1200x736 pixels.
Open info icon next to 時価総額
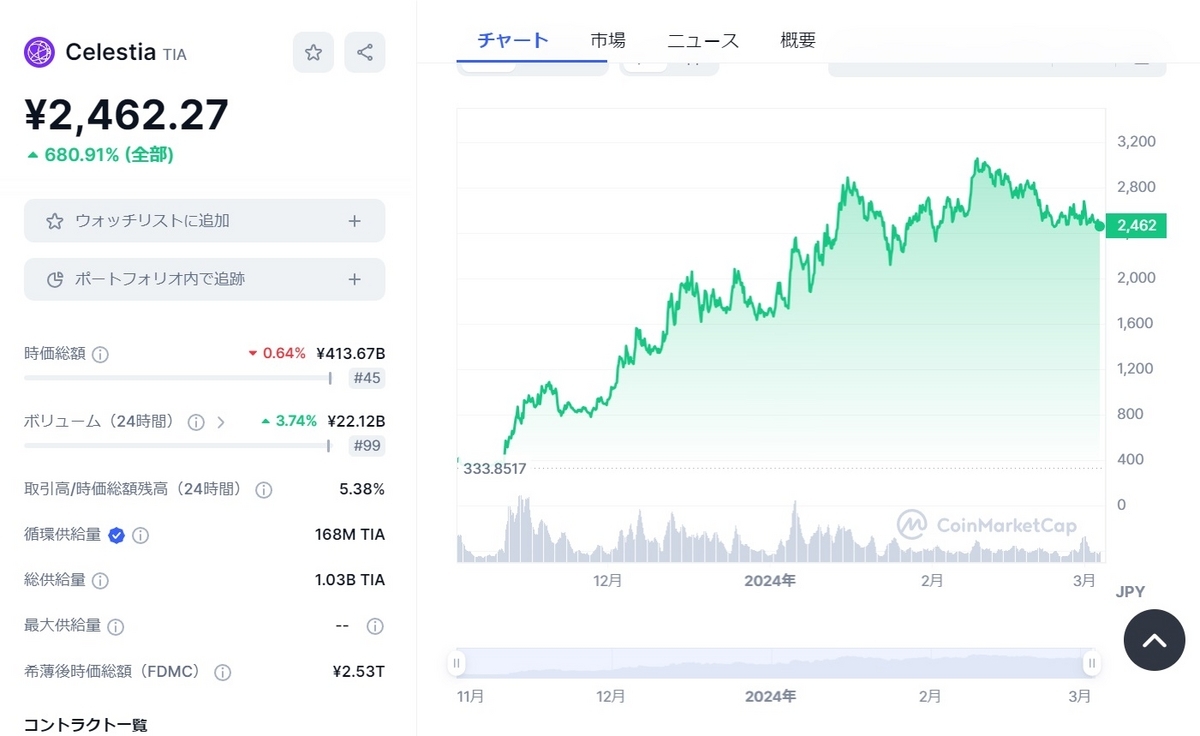coord(100,354)
